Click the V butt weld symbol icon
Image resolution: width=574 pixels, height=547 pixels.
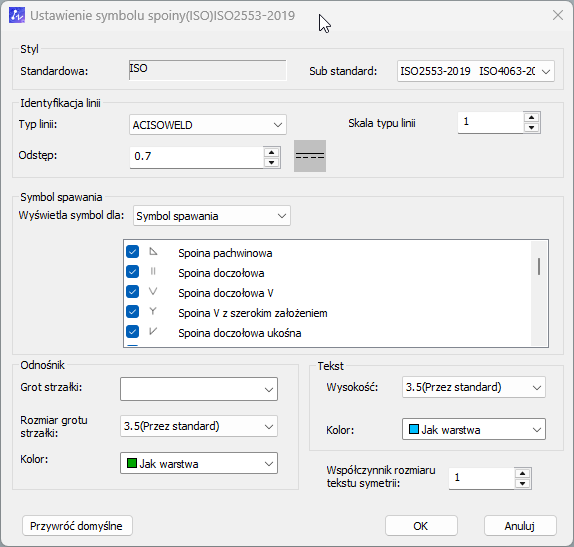(x=153, y=291)
